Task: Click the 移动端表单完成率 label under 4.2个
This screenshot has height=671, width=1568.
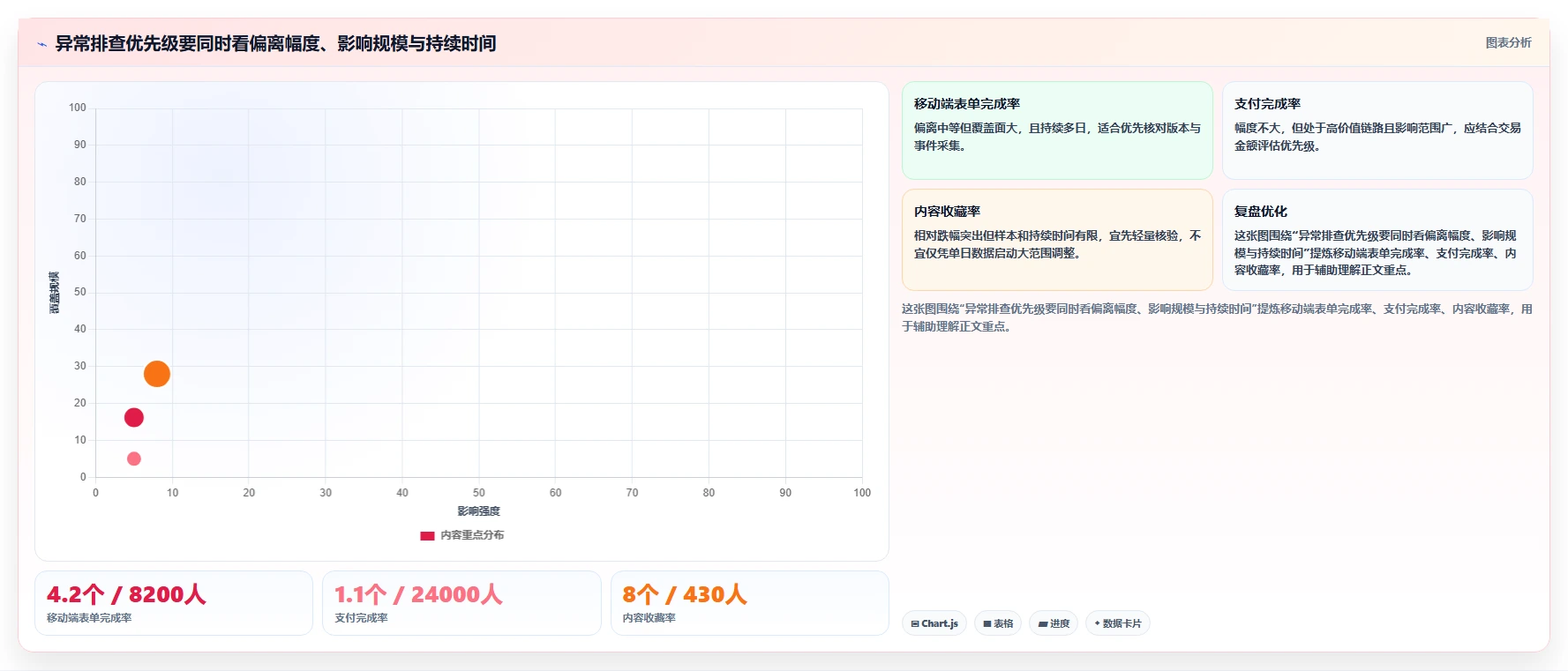Action: (x=89, y=618)
